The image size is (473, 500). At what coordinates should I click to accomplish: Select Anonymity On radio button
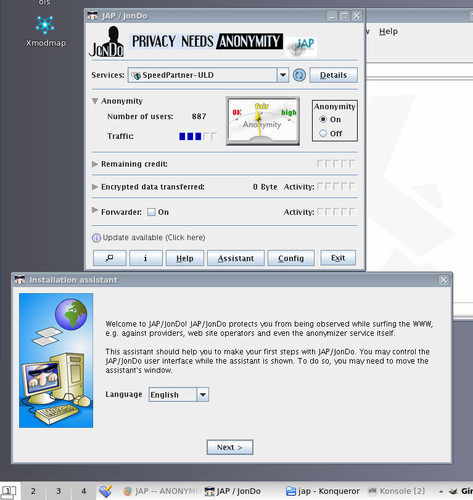tap(323, 119)
